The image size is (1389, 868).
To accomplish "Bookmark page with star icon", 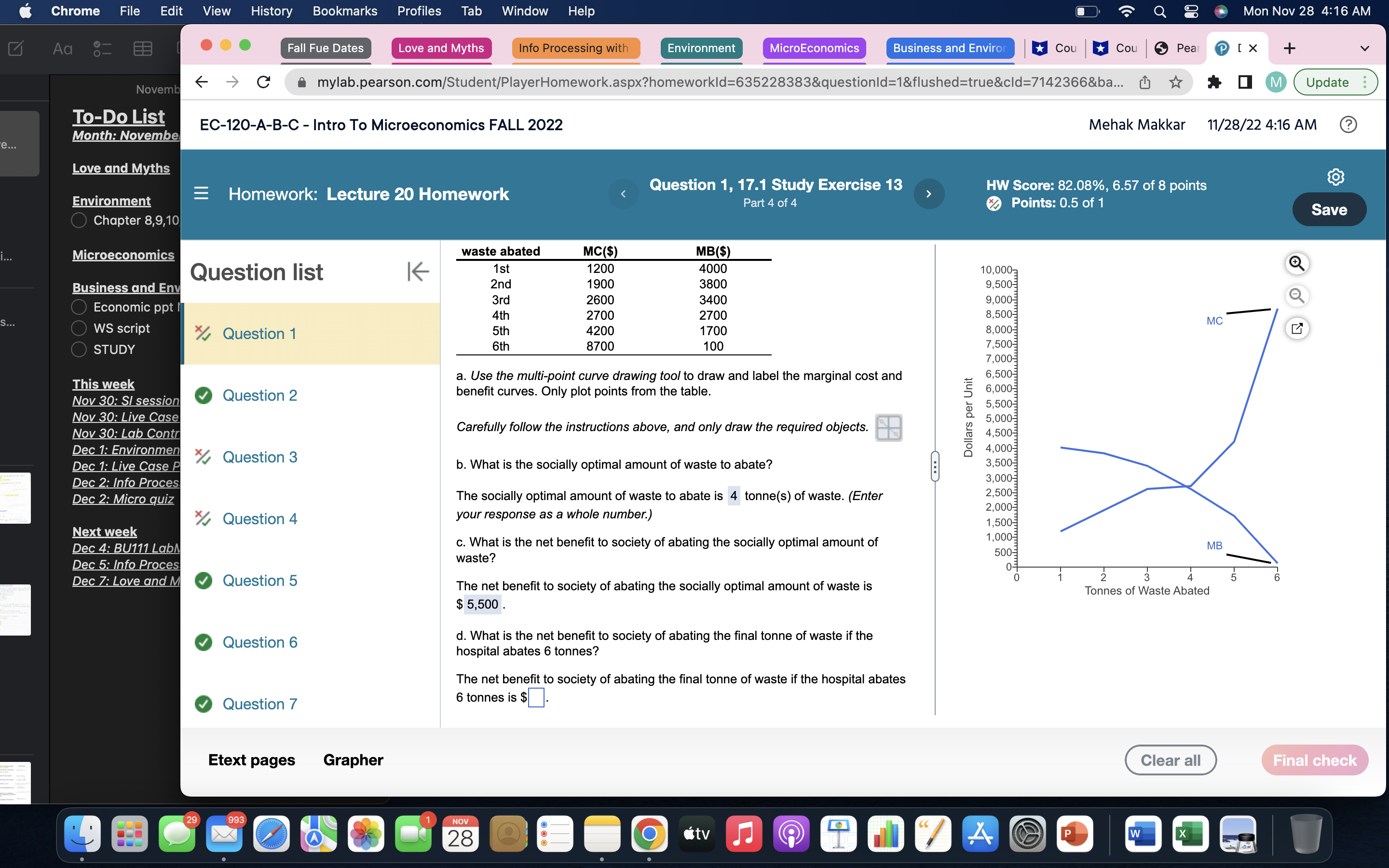I will (x=1175, y=82).
